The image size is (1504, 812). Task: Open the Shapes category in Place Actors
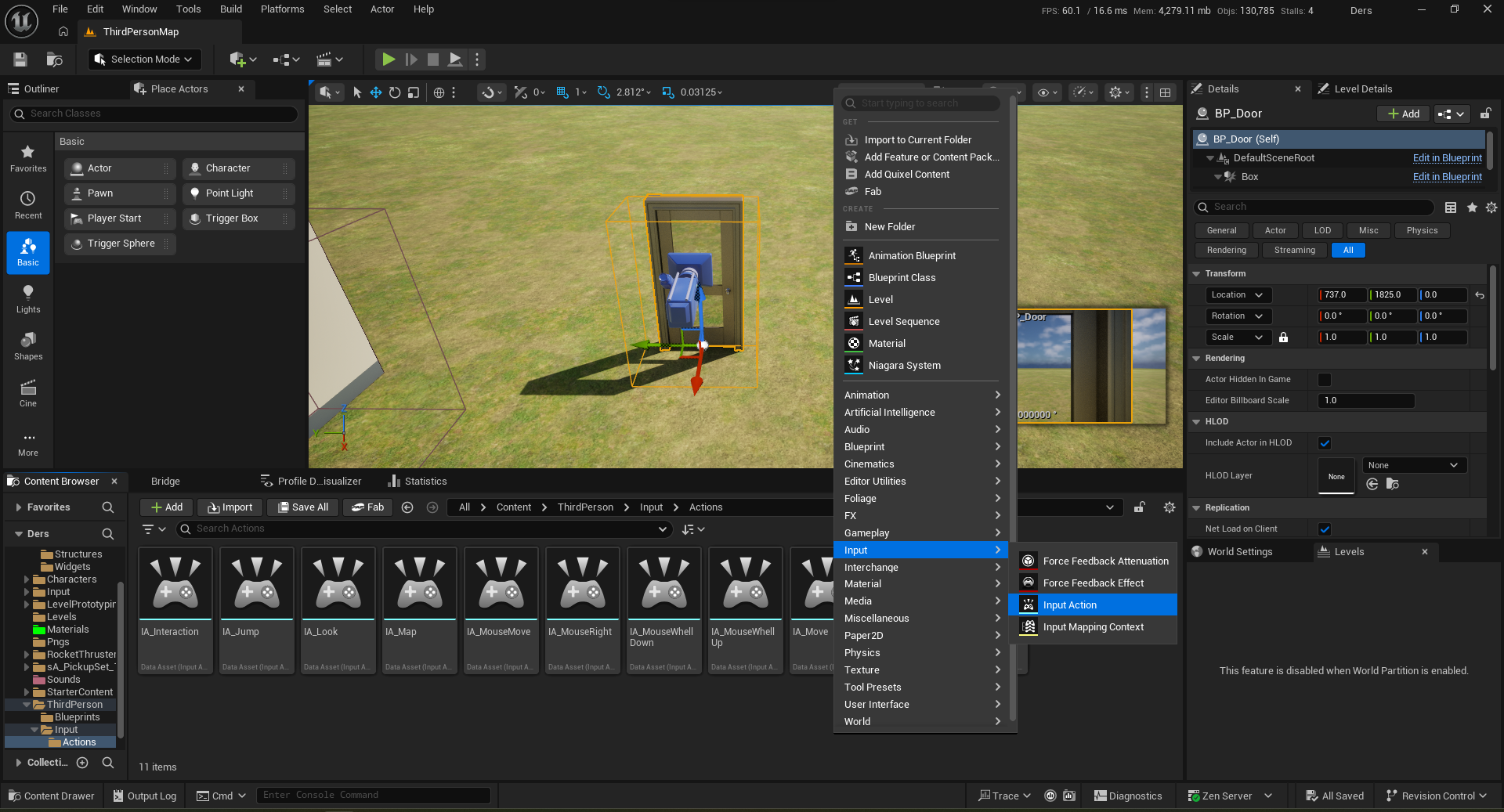28,345
